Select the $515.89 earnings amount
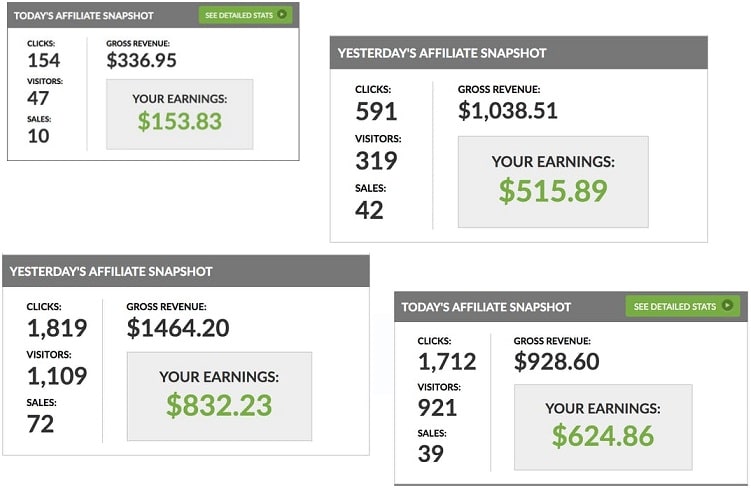This screenshot has height=488, width=751. [553, 191]
